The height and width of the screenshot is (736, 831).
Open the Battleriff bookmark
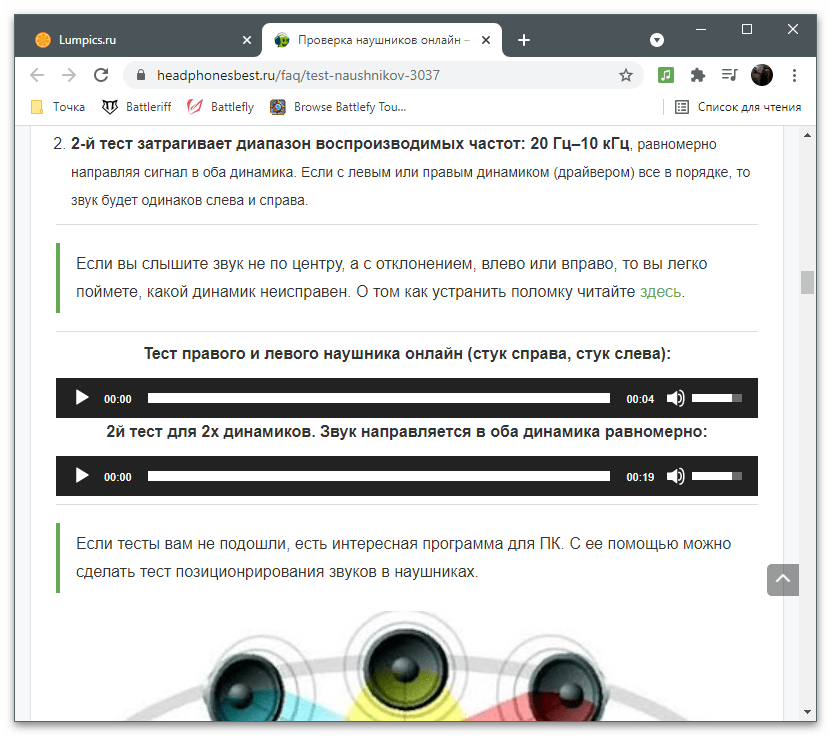click(138, 107)
